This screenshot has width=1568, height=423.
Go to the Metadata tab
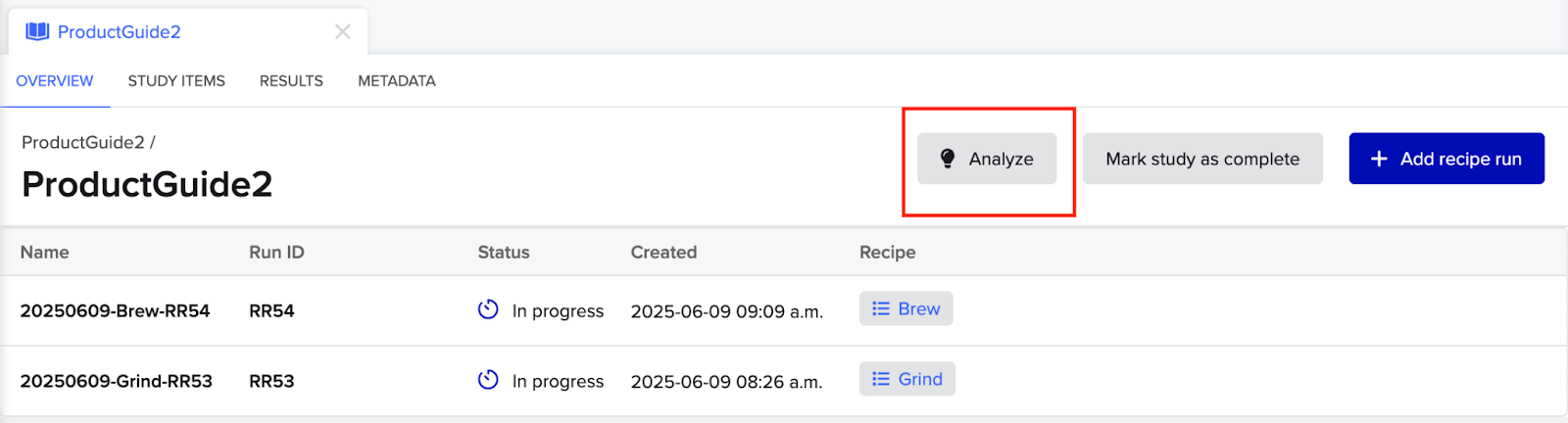pyautogui.click(x=397, y=81)
